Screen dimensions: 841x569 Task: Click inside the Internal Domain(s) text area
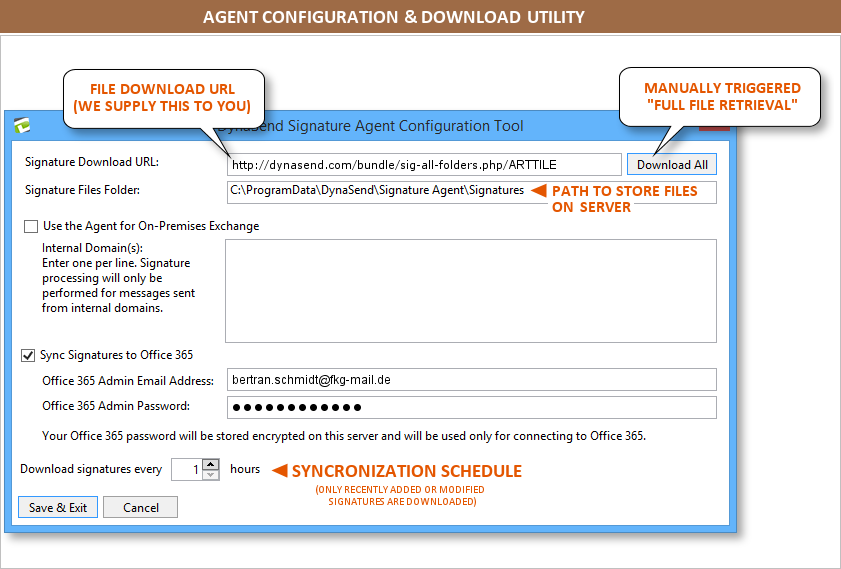[471, 291]
